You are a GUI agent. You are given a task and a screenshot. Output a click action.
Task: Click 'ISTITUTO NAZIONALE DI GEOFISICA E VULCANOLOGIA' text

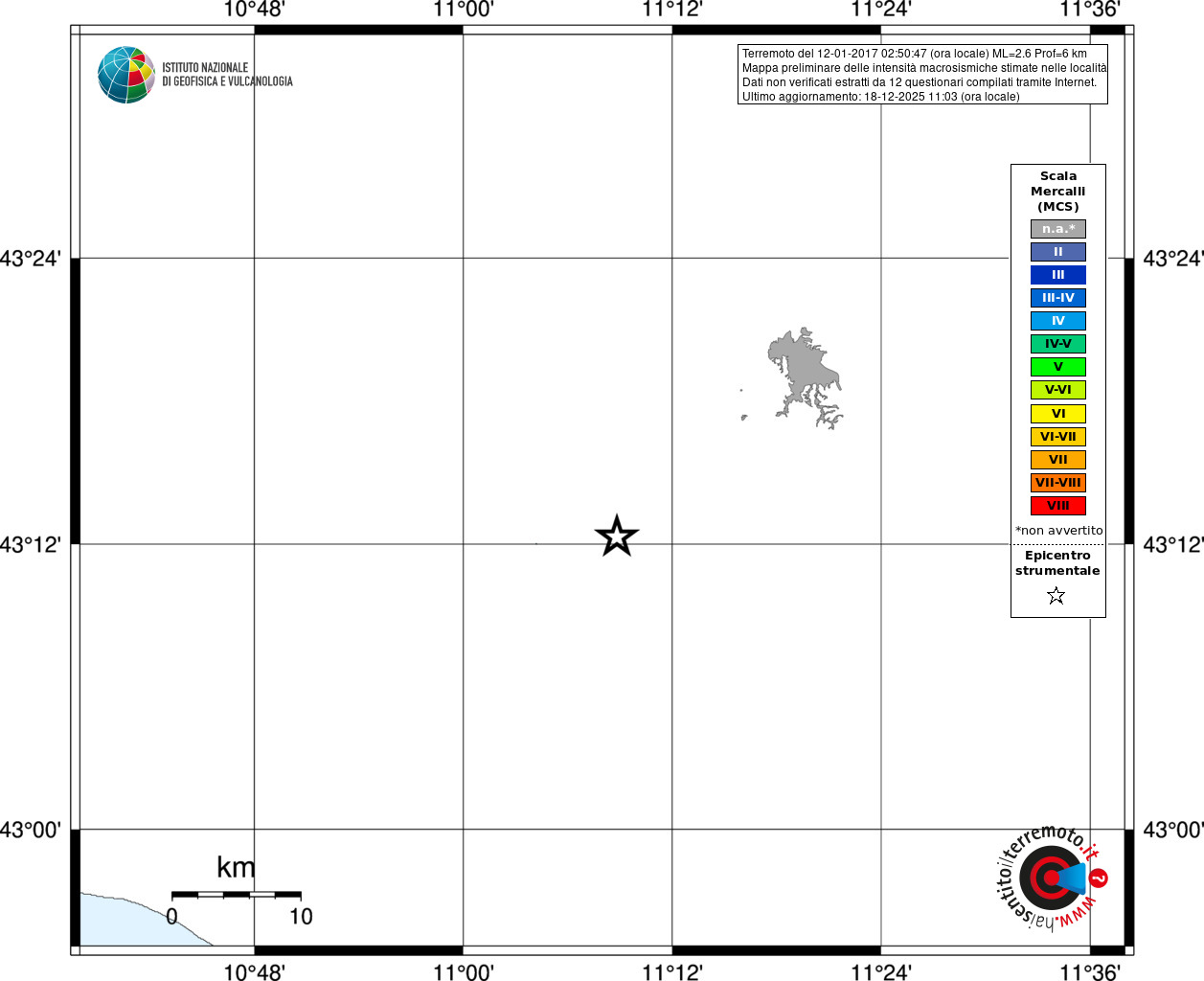pyautogui.click(x=227, y=75)
